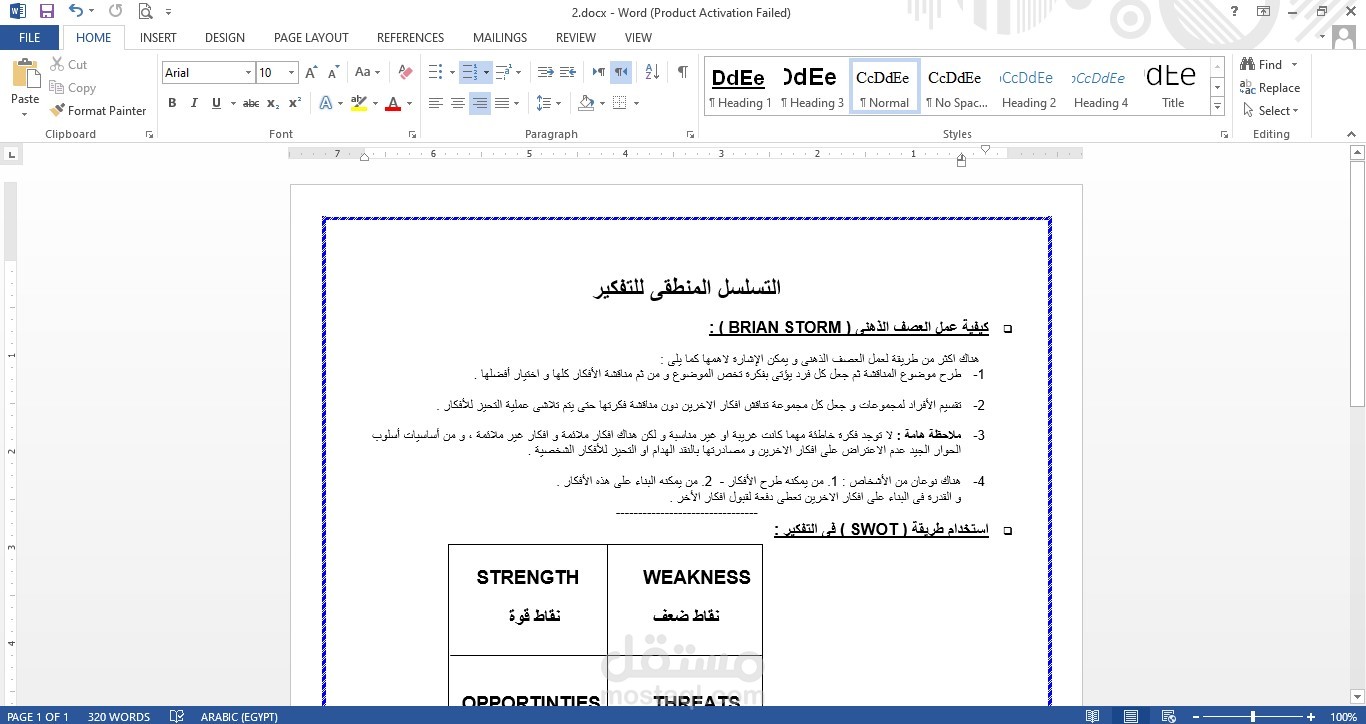Toggle underline formatting
The image size is (1366, 724).
coord(215,103)
